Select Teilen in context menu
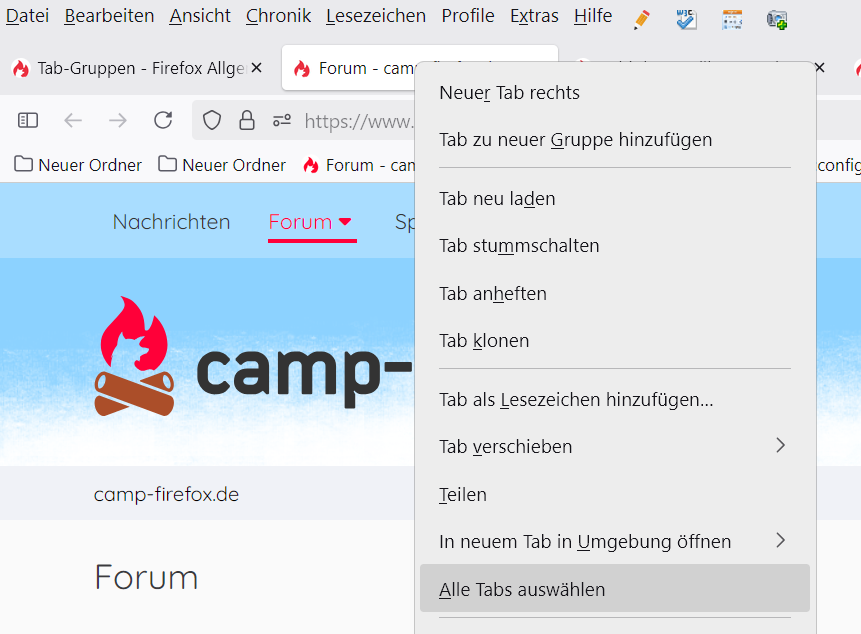 (615, 495)
